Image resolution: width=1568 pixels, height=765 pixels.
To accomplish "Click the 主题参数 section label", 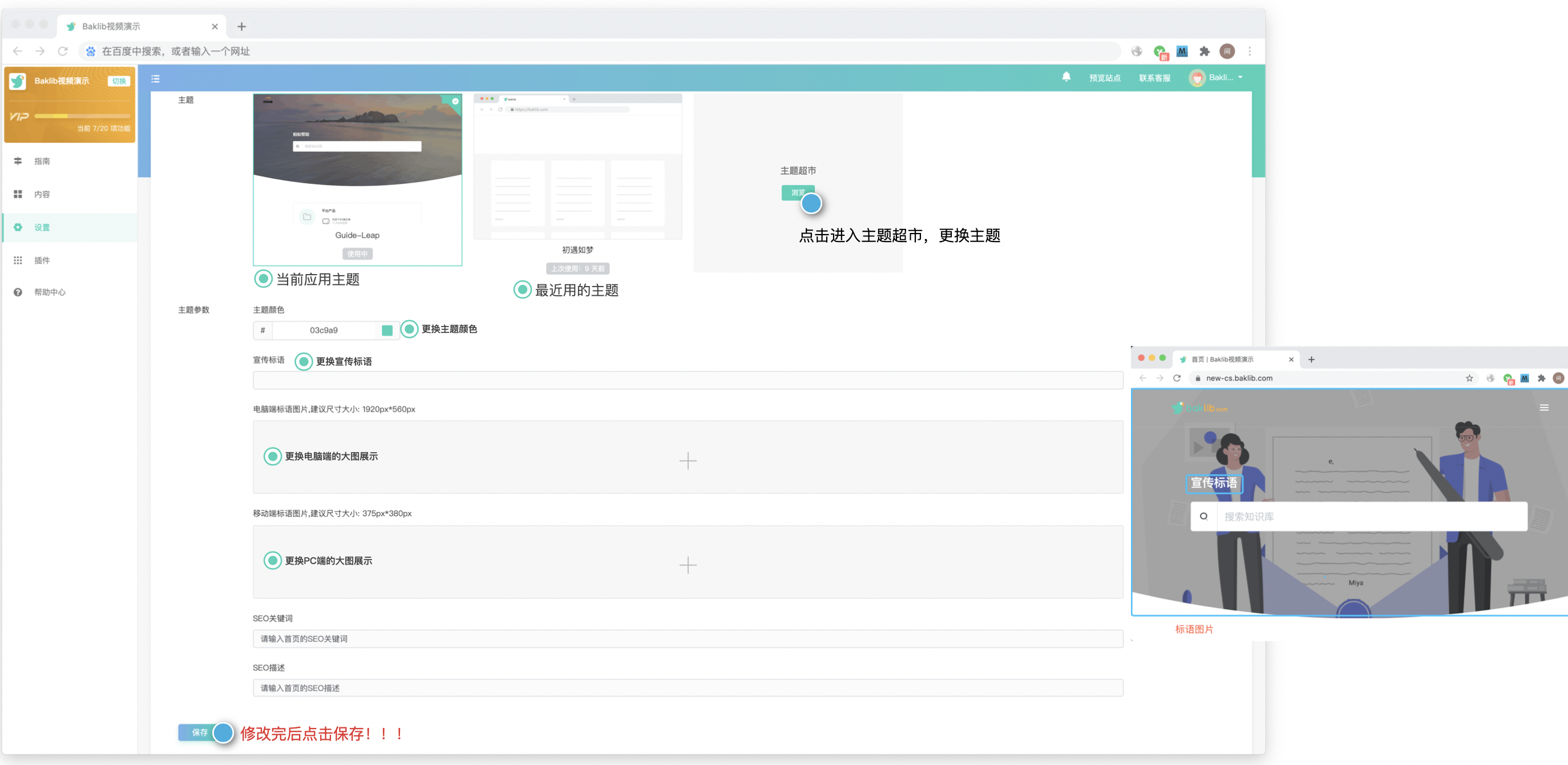I will 193,309.
